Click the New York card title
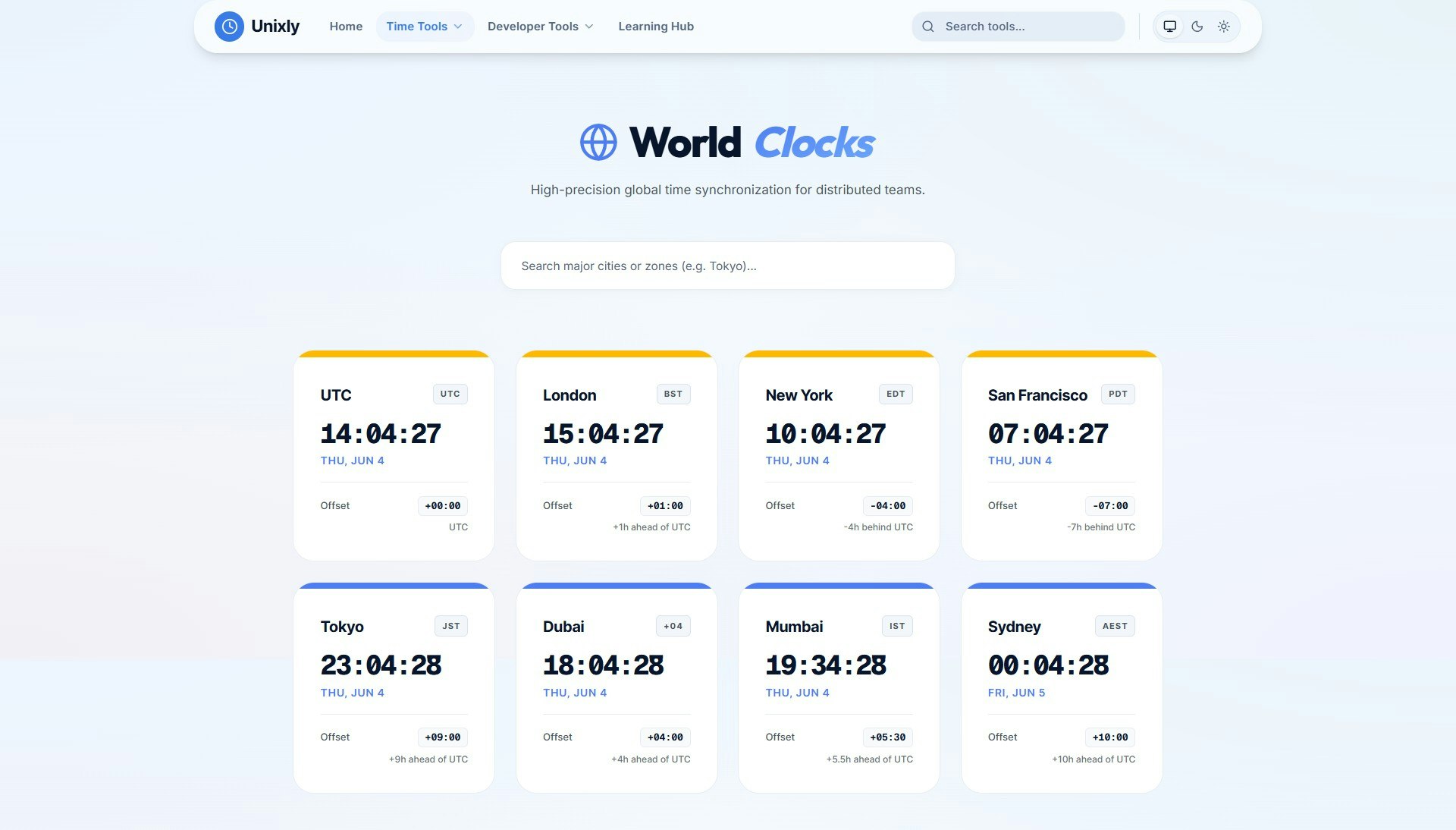1456x830 pixels. 799,395
